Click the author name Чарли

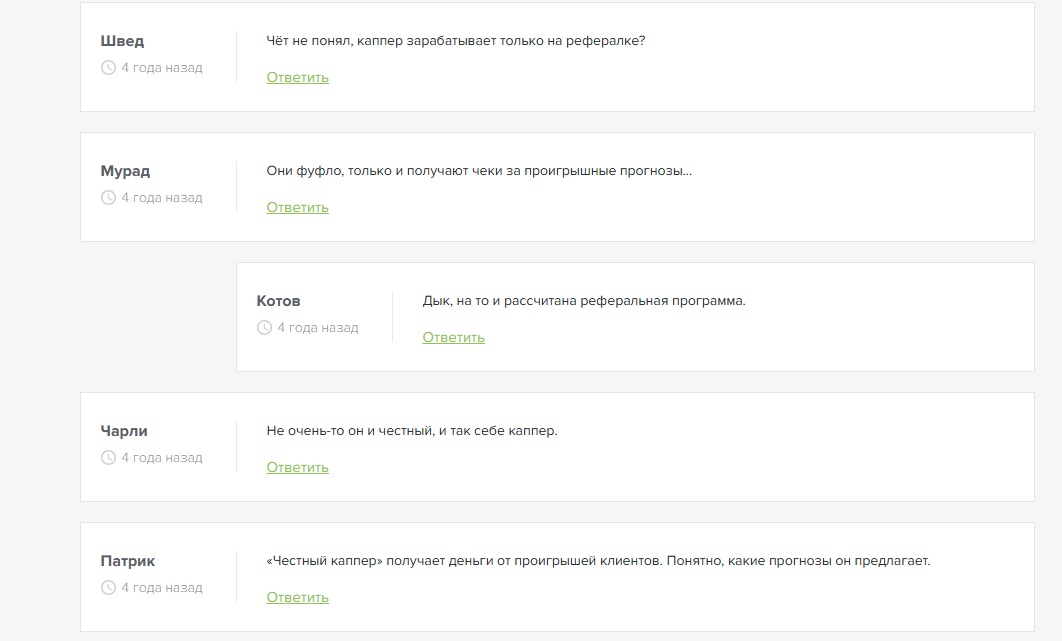point(124,431)
